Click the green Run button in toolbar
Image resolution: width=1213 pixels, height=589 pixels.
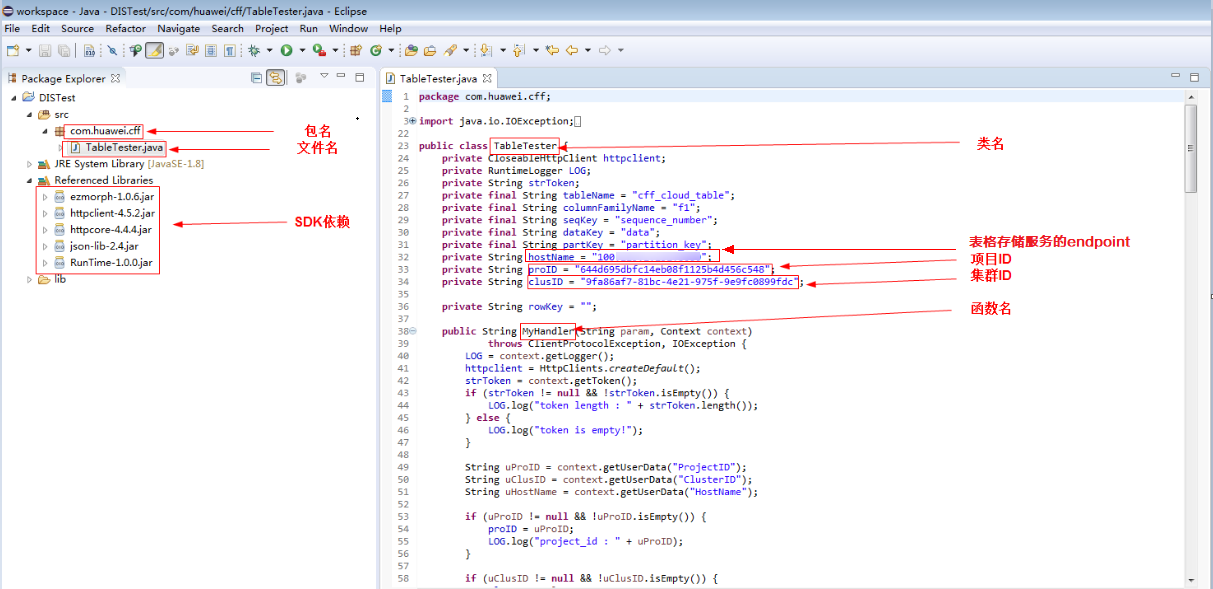(x=286, y=50)
